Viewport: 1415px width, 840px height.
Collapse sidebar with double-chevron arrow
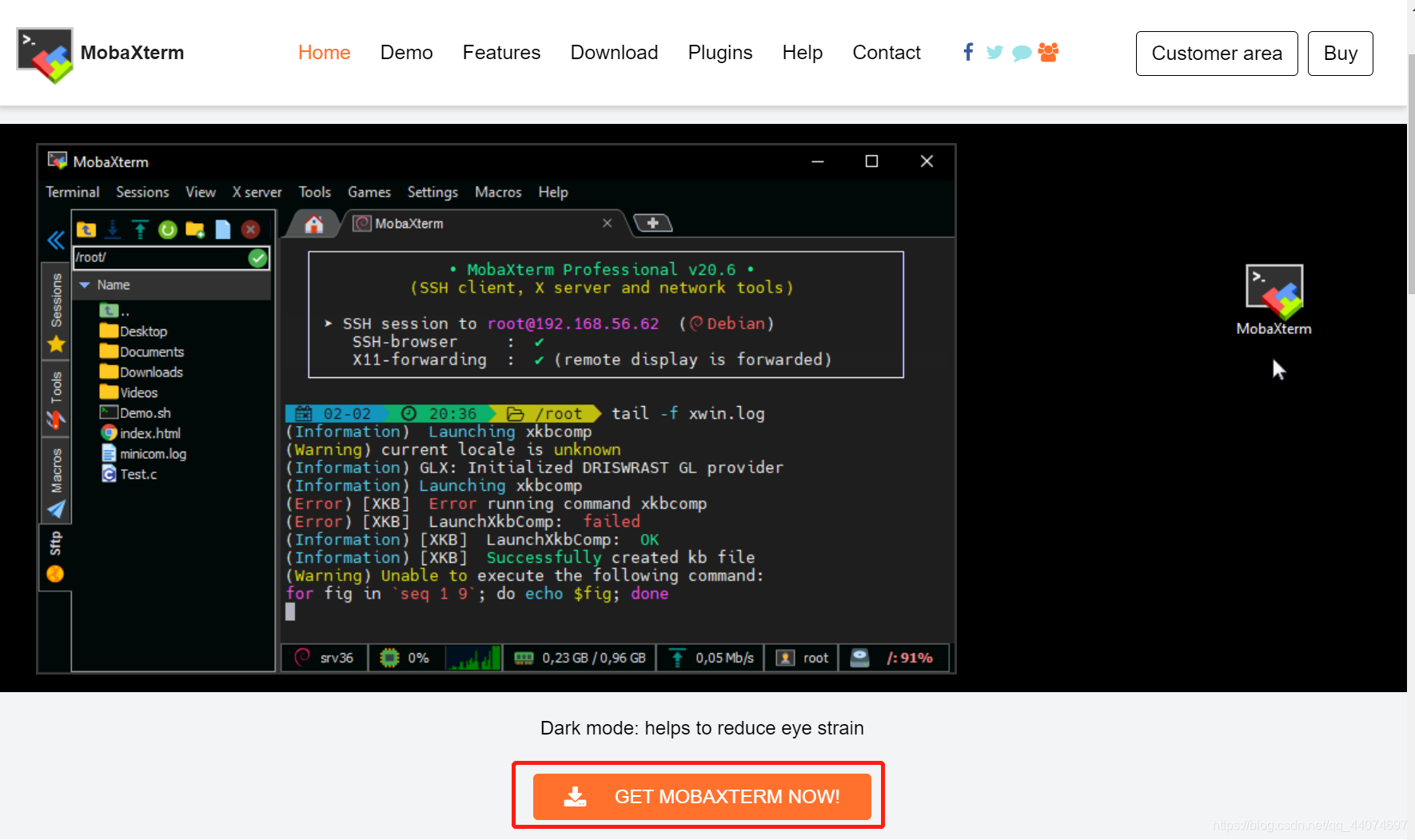[55, 241]
